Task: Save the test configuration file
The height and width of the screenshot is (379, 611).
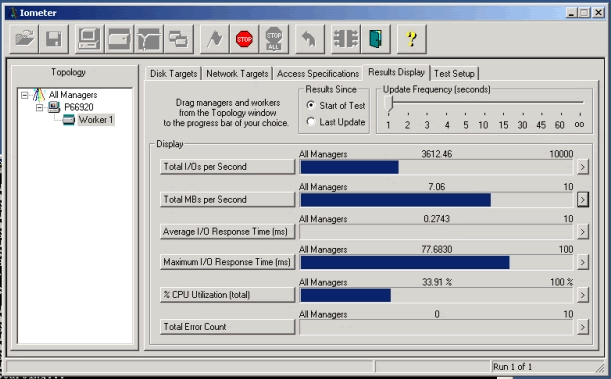Action: click(54, 39)
